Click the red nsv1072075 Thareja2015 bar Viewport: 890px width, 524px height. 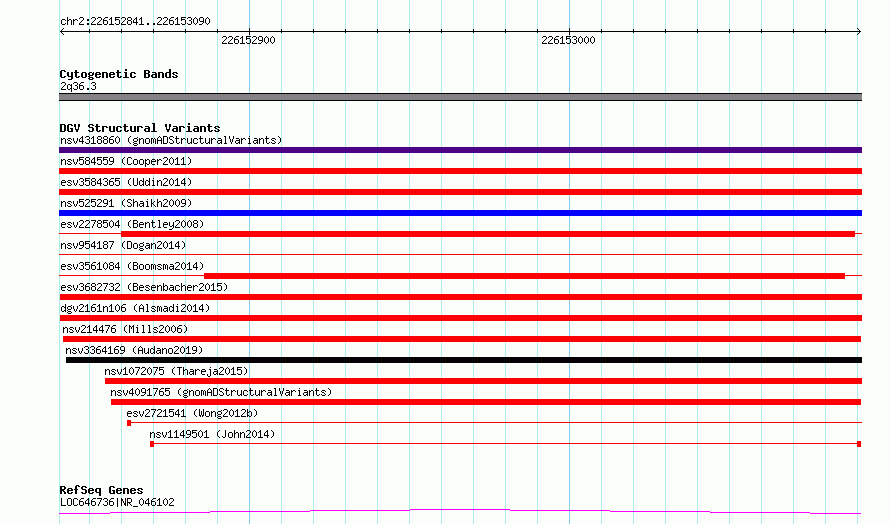[484, 381]
